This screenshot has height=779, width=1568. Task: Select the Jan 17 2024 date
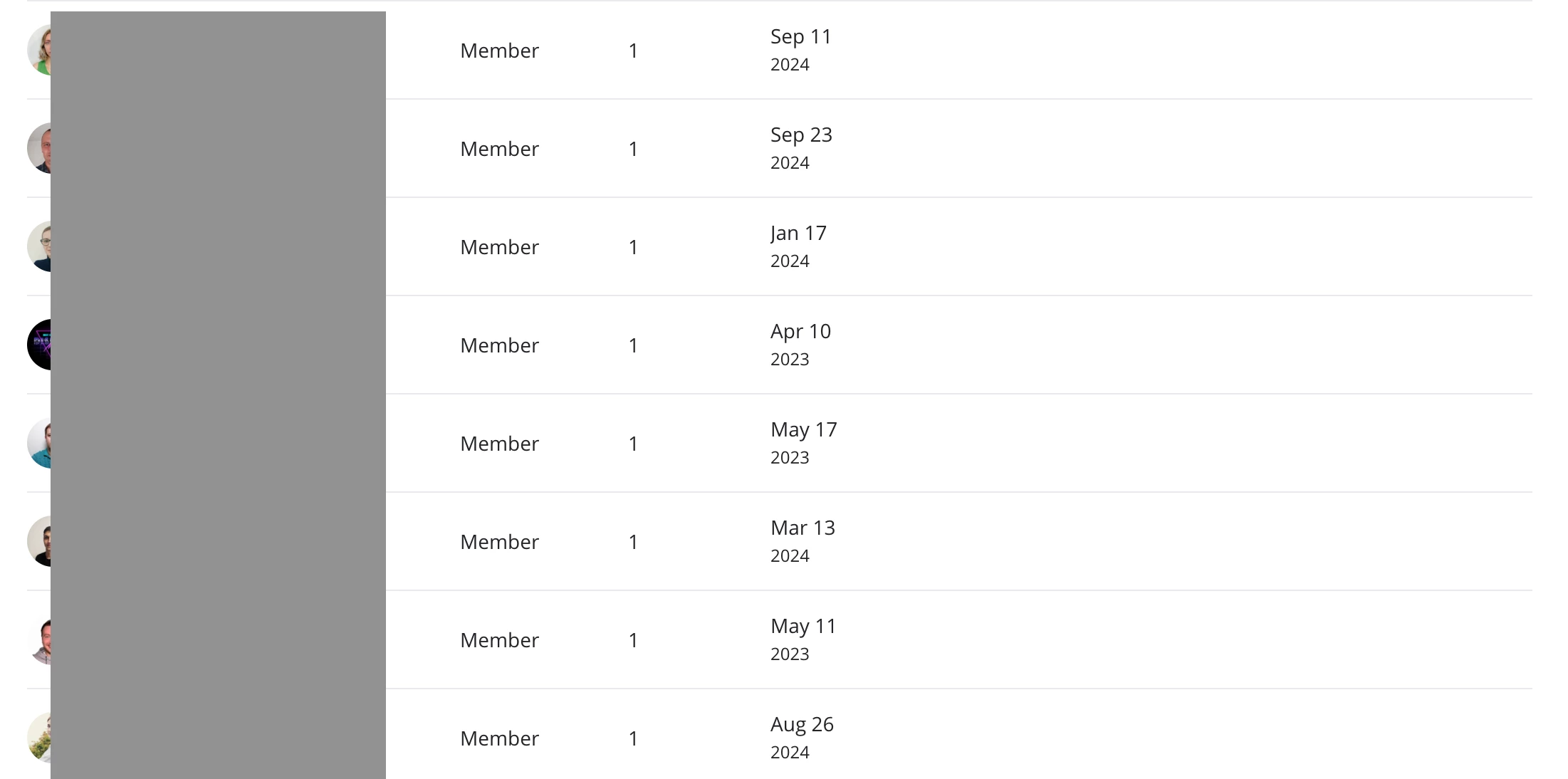[798, 246]
